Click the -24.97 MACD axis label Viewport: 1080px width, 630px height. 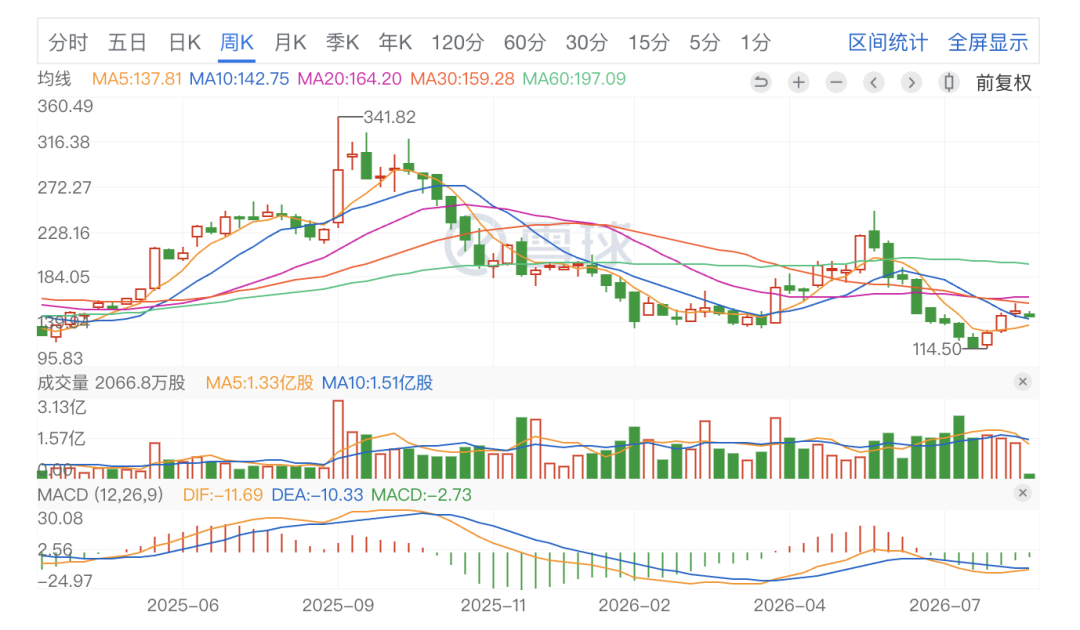pyautogui.click(x=65, y=580)
